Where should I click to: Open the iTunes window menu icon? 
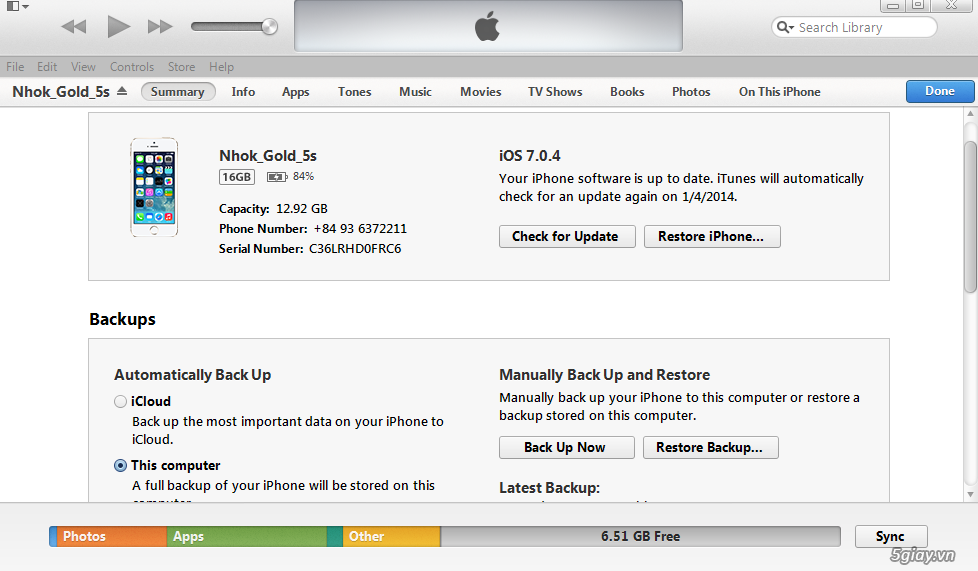tap(17, 6)
